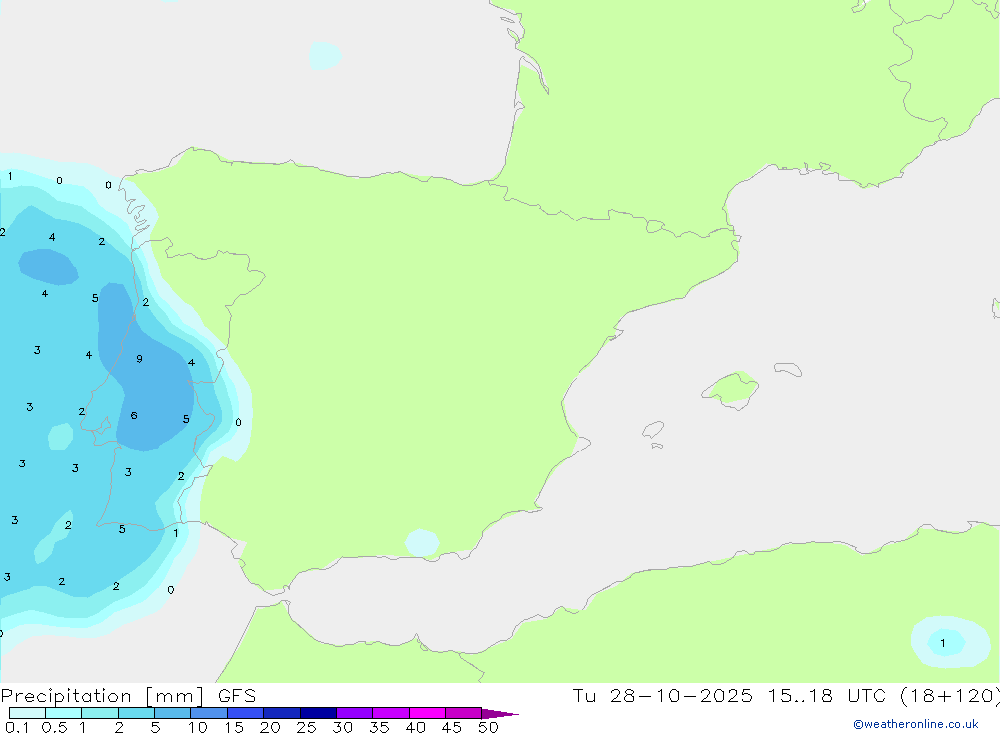Click the purple arrow tip past 50
Image resolution: width=1000 pixels, height=733 pixels.
pyautogui.click(x=500, y=714)
